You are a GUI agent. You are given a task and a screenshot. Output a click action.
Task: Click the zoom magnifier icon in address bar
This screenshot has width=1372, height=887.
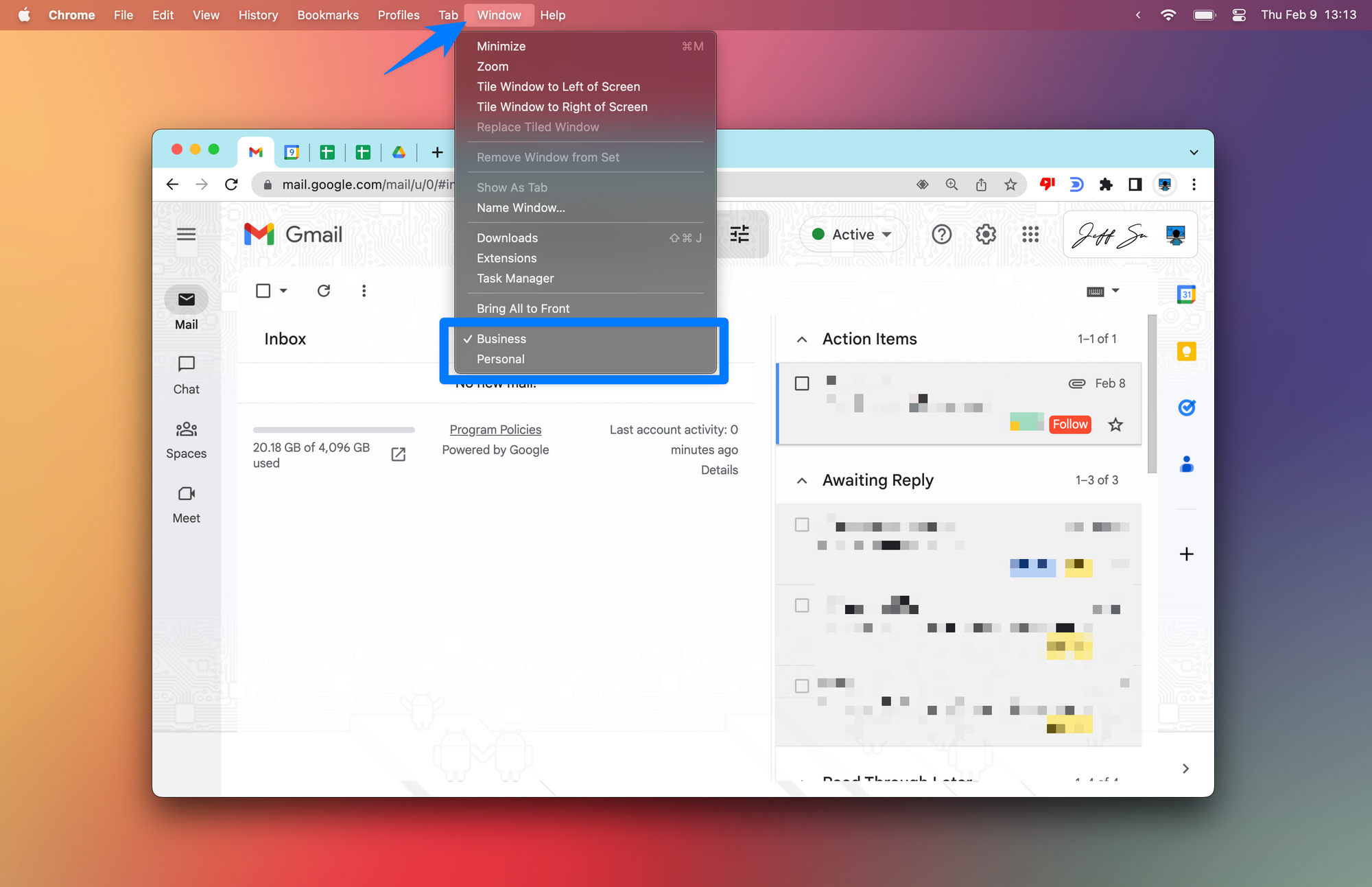coord(951,184)
